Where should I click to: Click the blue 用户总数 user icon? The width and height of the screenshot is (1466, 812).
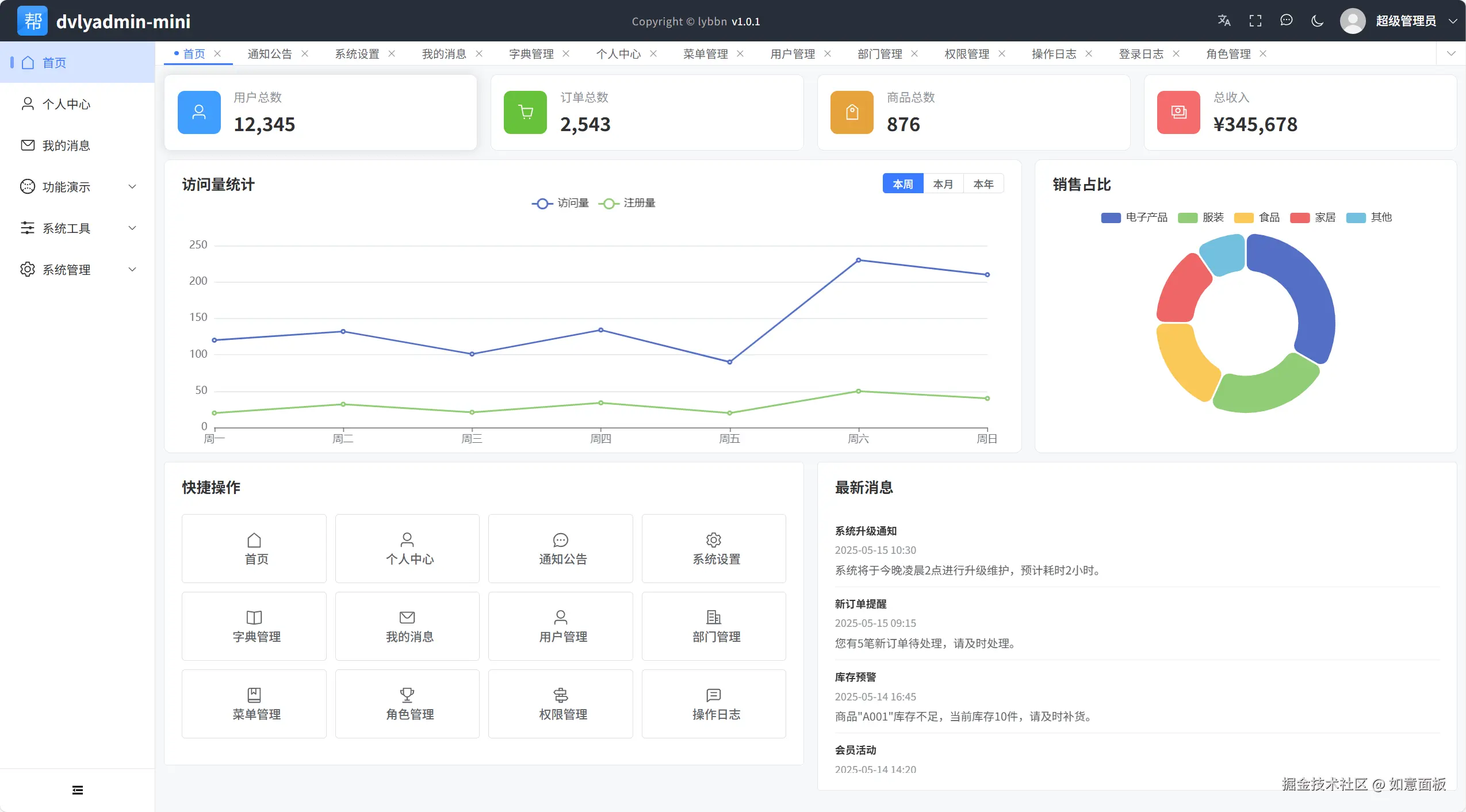pos(199,112)
